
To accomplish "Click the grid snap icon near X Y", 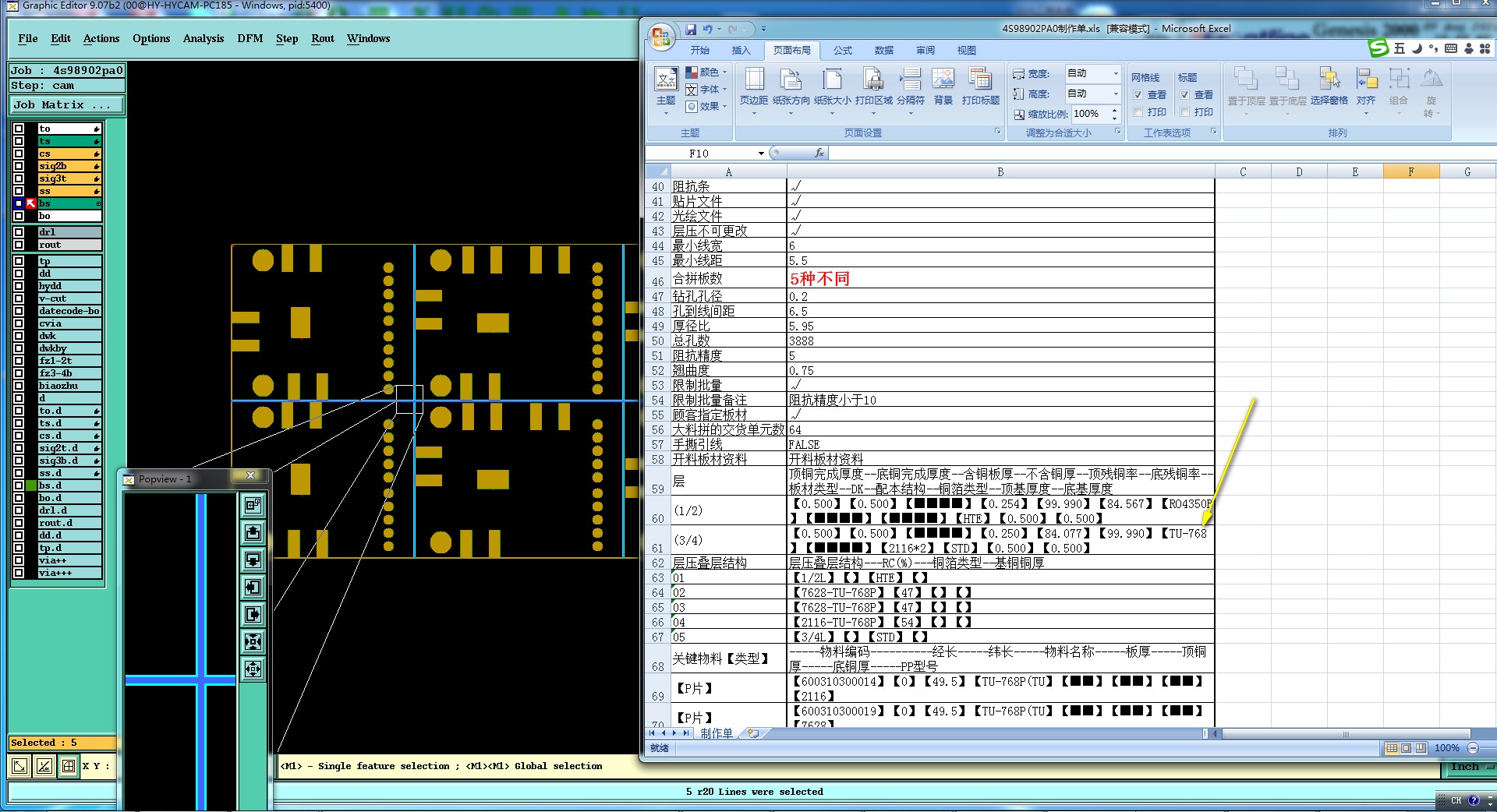I will [x=69, y=766].
